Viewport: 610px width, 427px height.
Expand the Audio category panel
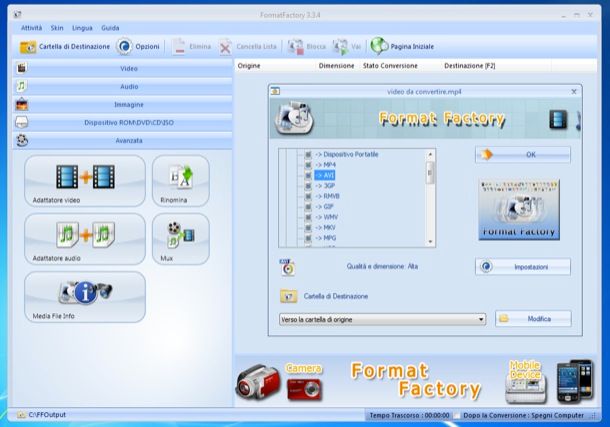[123, 86]
